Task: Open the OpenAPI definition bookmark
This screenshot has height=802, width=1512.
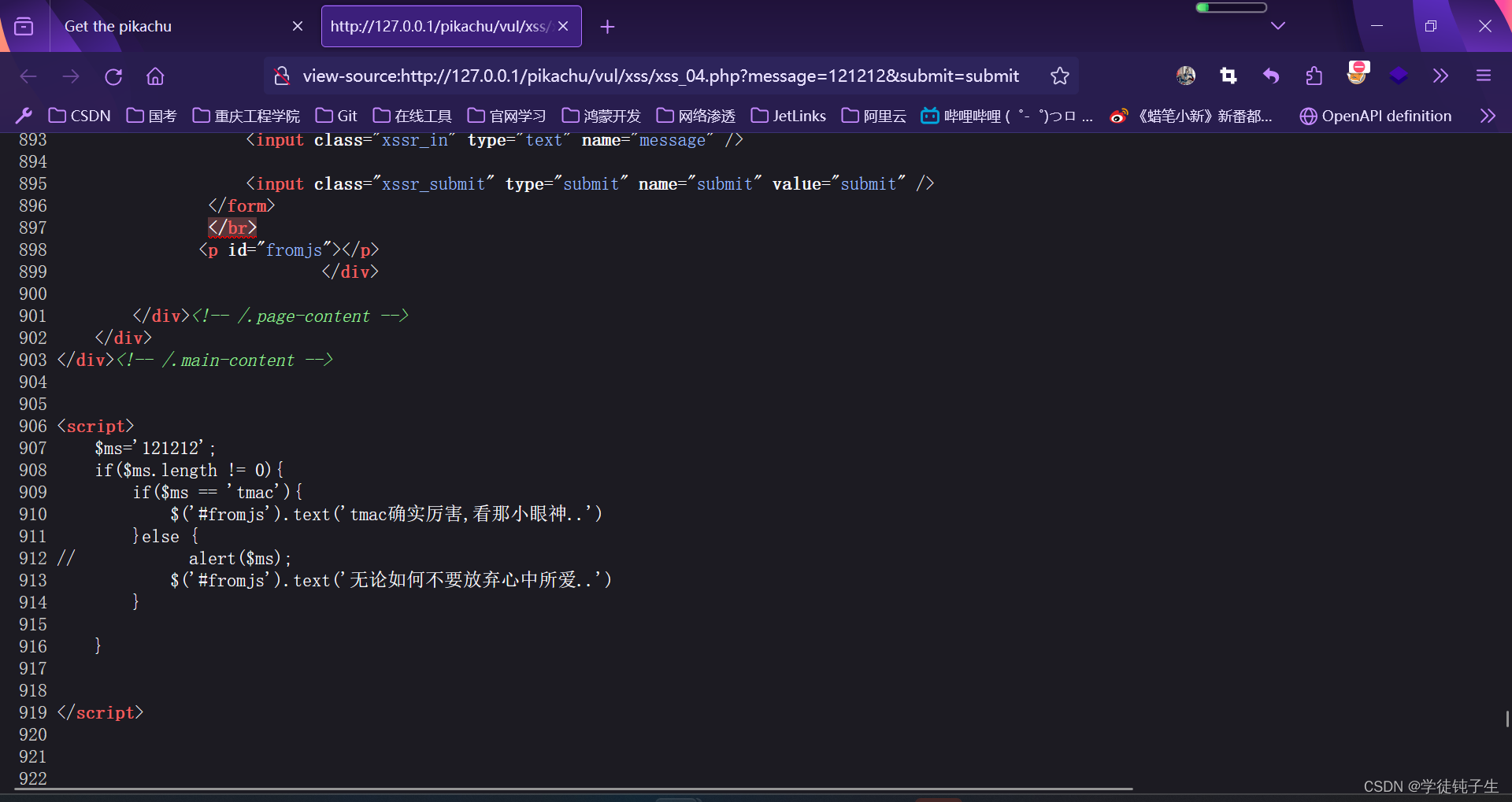Action: tap(1376, 116)
